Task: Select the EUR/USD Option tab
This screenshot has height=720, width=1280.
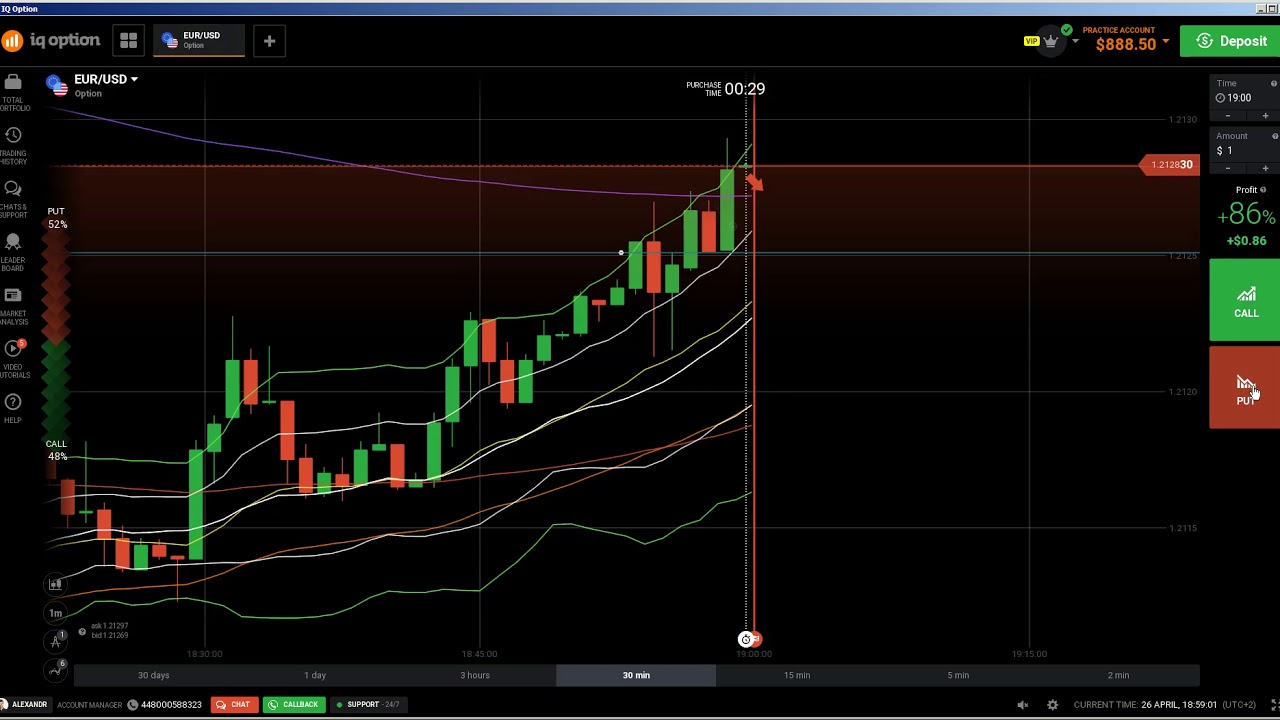Action: tap(198, 41)
